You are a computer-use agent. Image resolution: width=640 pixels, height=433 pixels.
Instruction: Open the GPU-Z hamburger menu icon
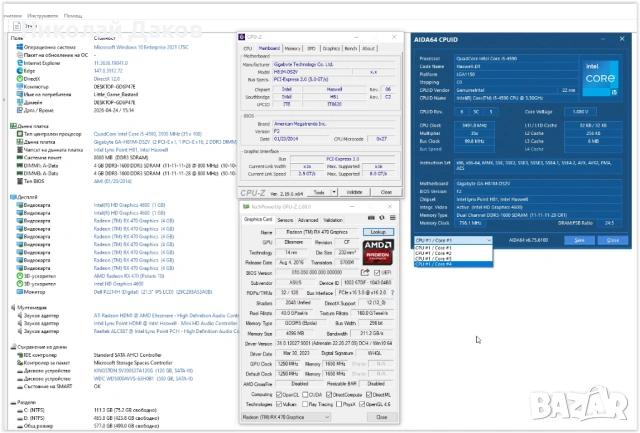tap(392, 218)
